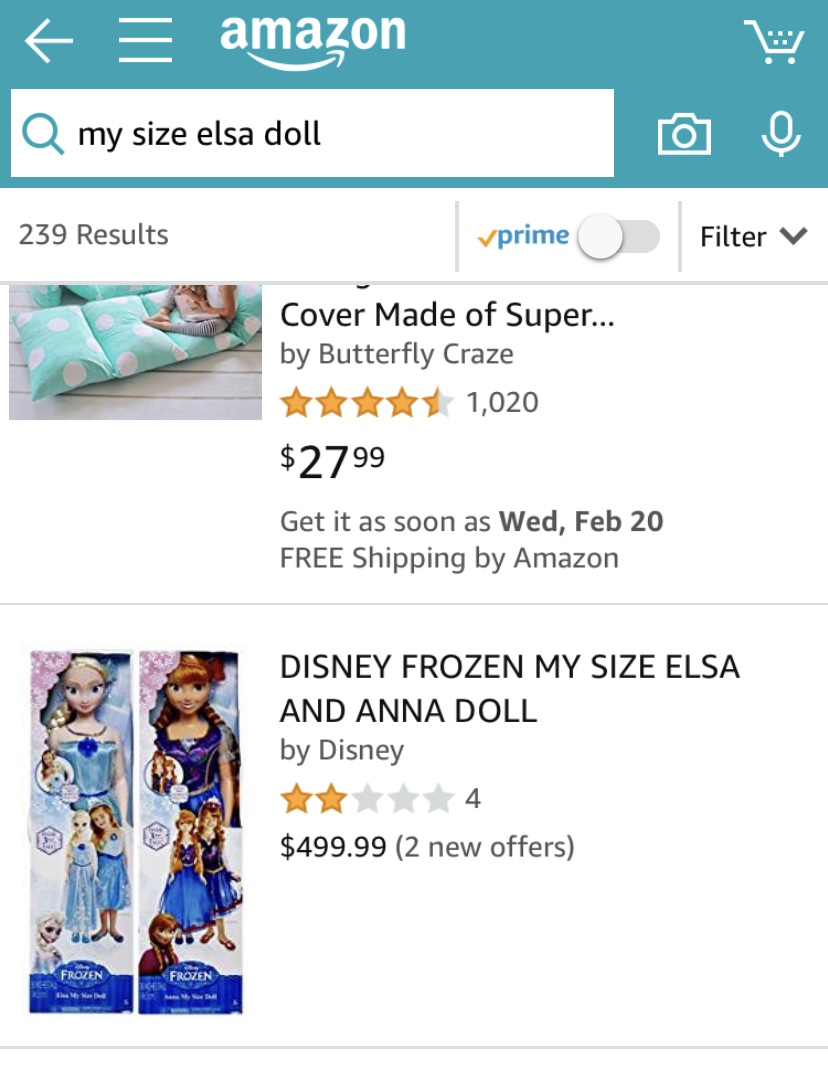Tap the search magnifier icon
Image resolution: width=828 pixels, height=1069 pixels.
point(43,133)
